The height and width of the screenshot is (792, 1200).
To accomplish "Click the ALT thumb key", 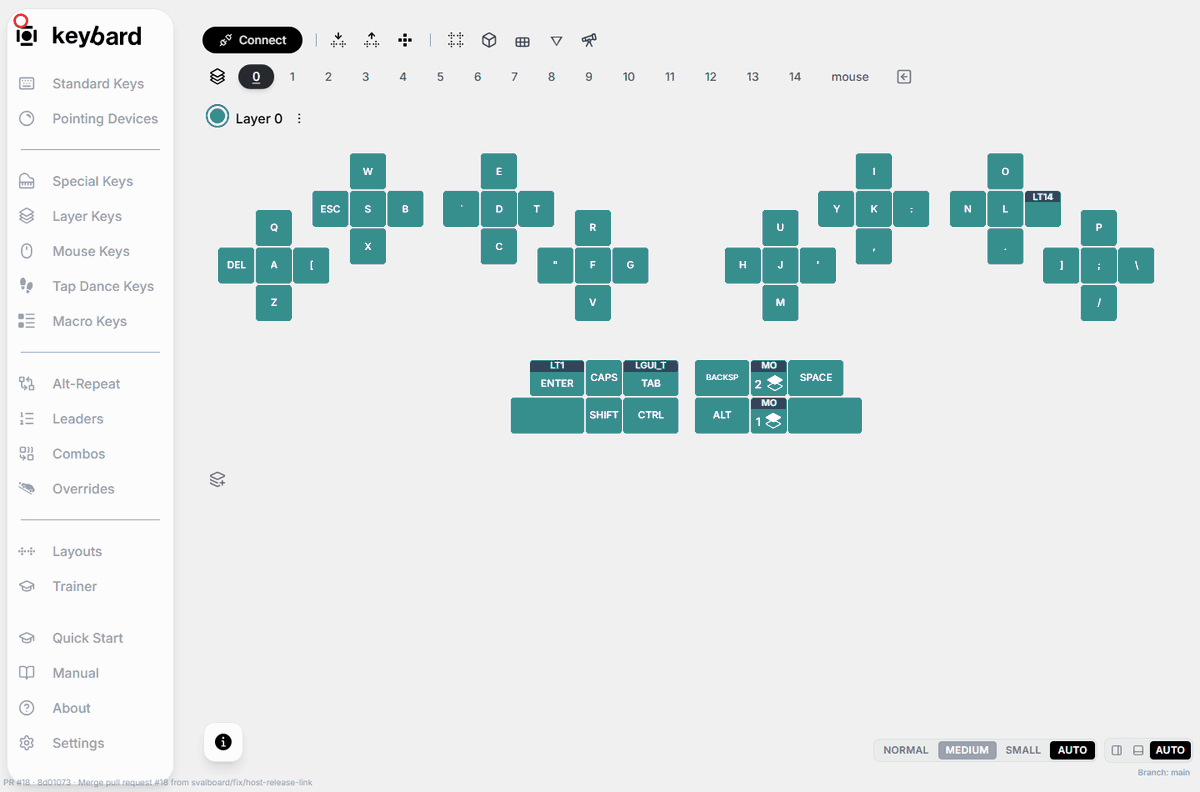I will [x=722, y=416].
